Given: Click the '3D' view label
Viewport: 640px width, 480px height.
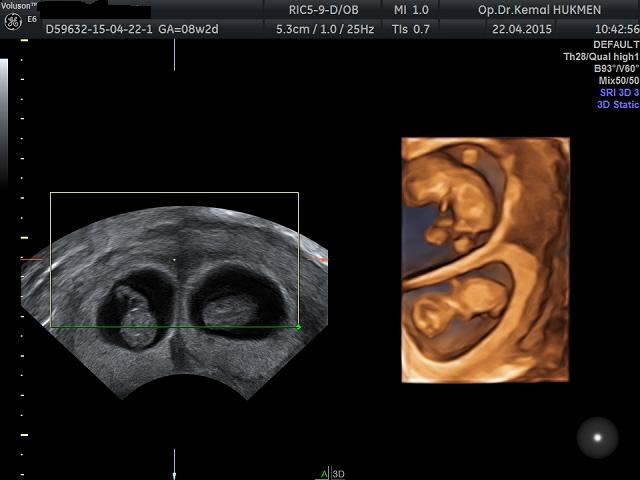Looking at the screenshot, I should (338, 474).
